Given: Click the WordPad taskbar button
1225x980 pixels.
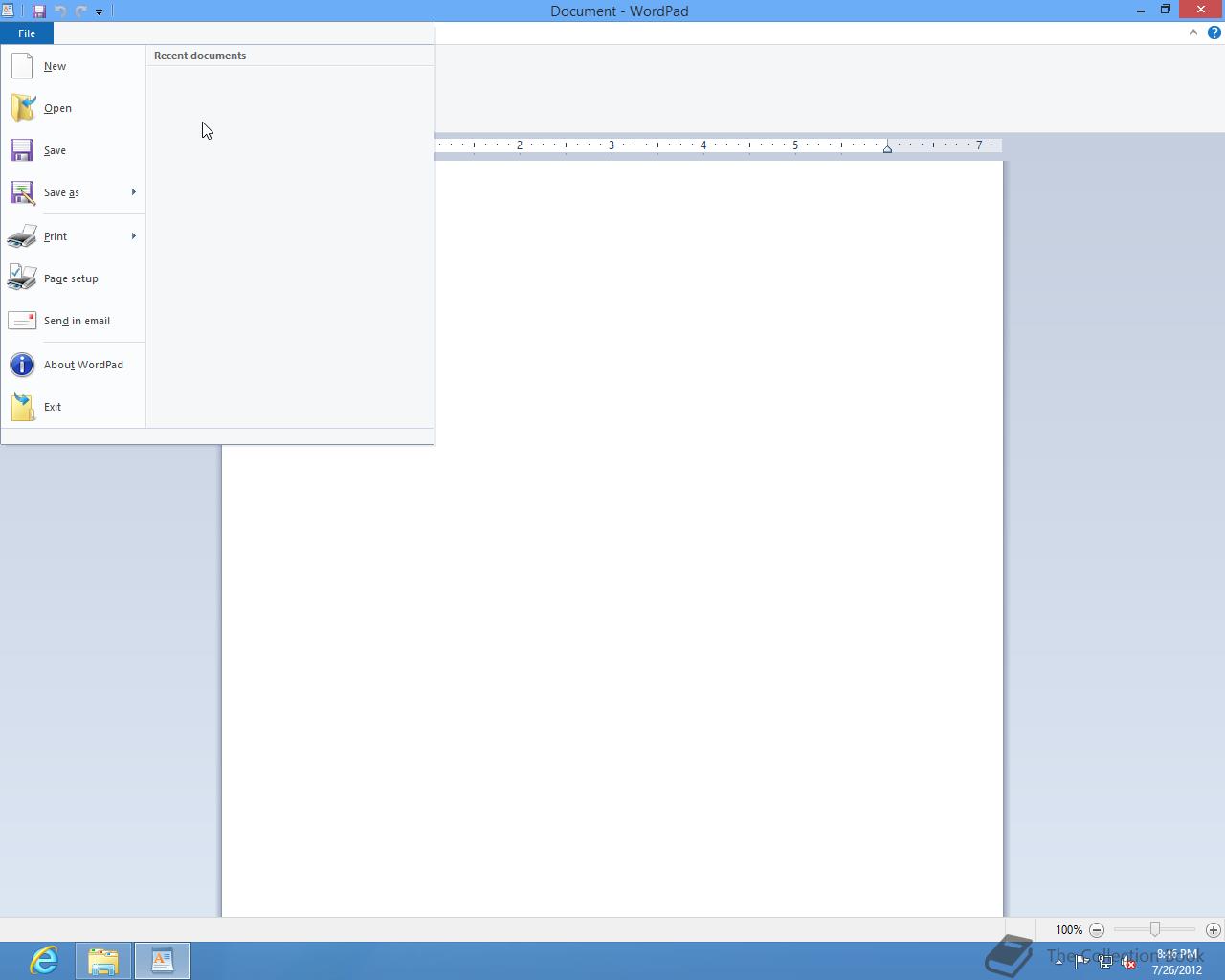Looking at the screenshot, I should click(x=163, y=960).
